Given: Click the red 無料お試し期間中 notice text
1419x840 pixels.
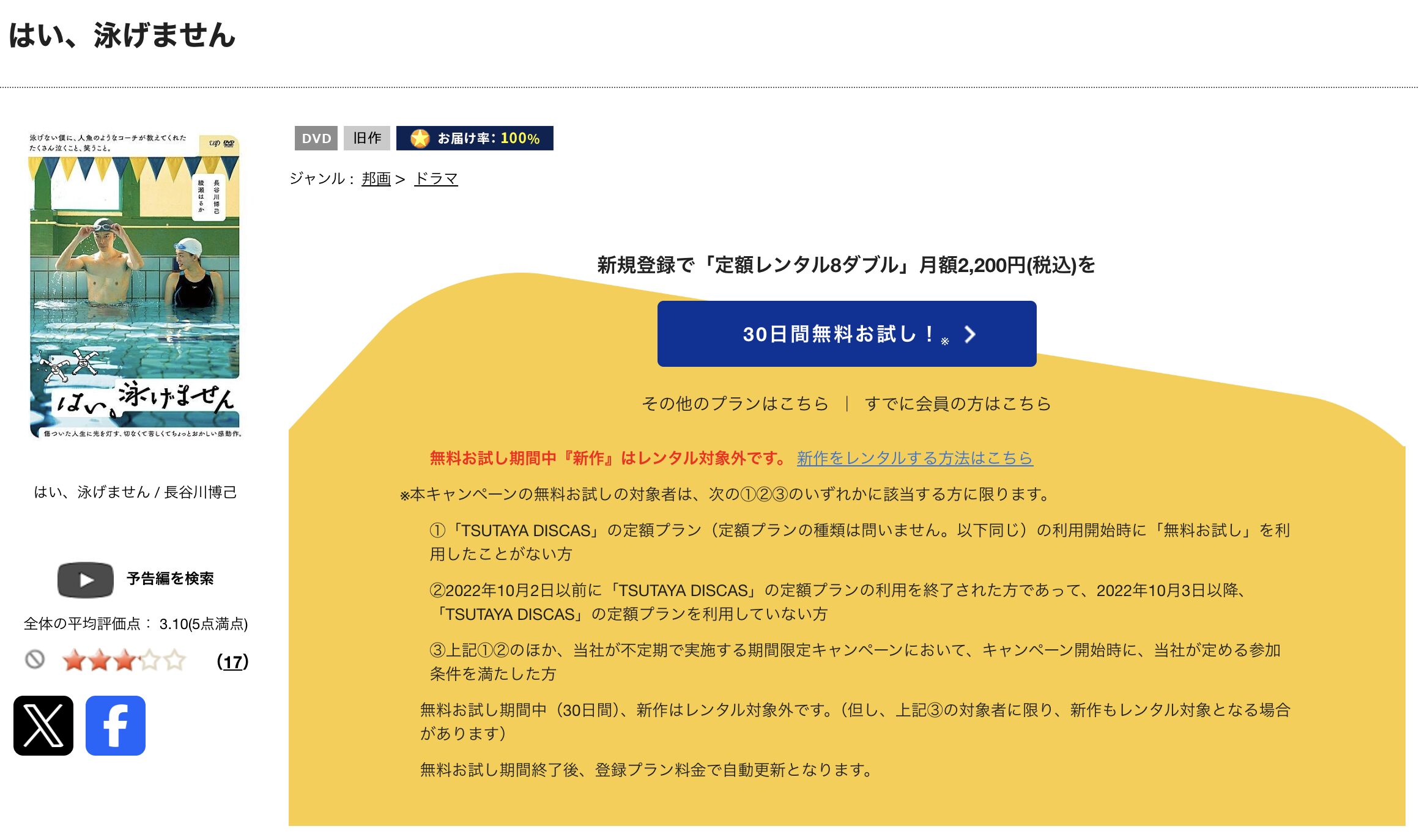Looking at the screenshot, I should (609, 458).
